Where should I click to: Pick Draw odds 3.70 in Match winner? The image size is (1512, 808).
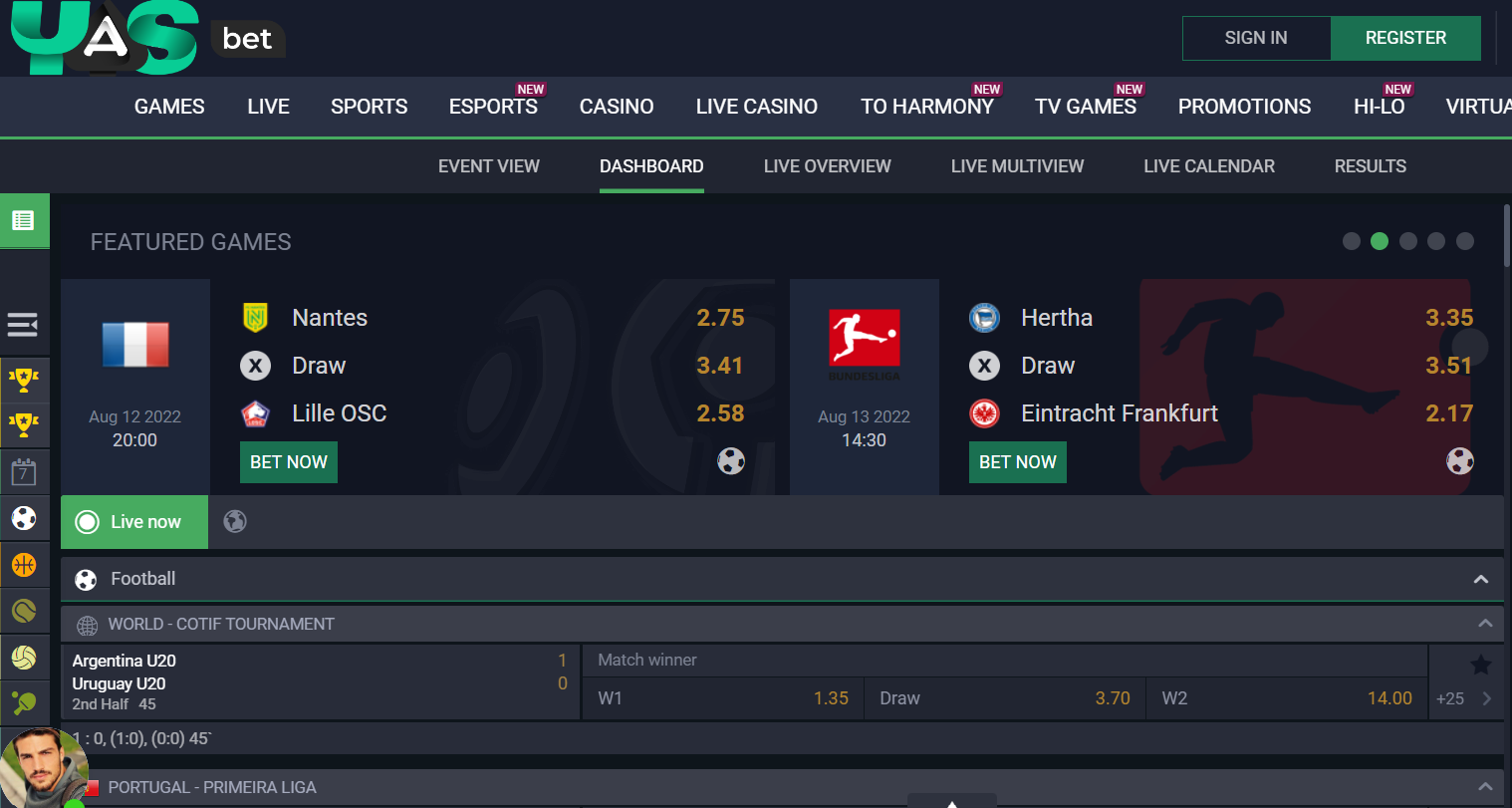point(1005,698)
